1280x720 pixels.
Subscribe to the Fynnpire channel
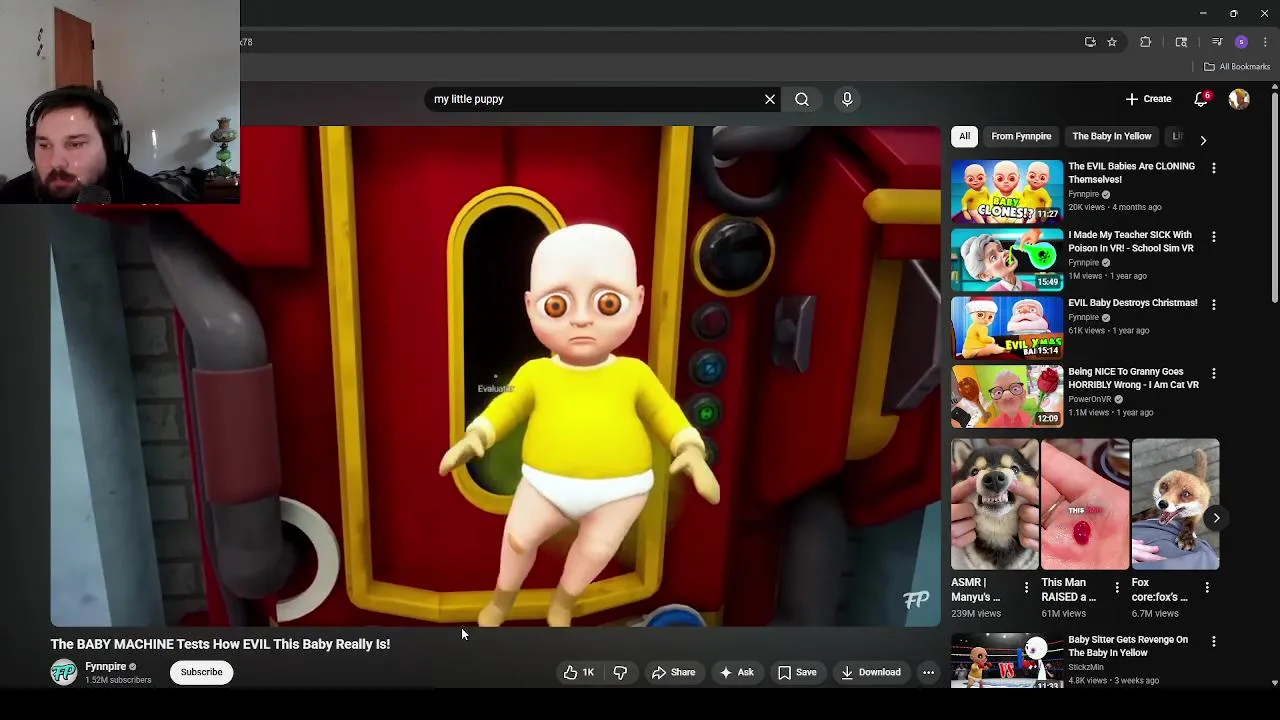201,672
